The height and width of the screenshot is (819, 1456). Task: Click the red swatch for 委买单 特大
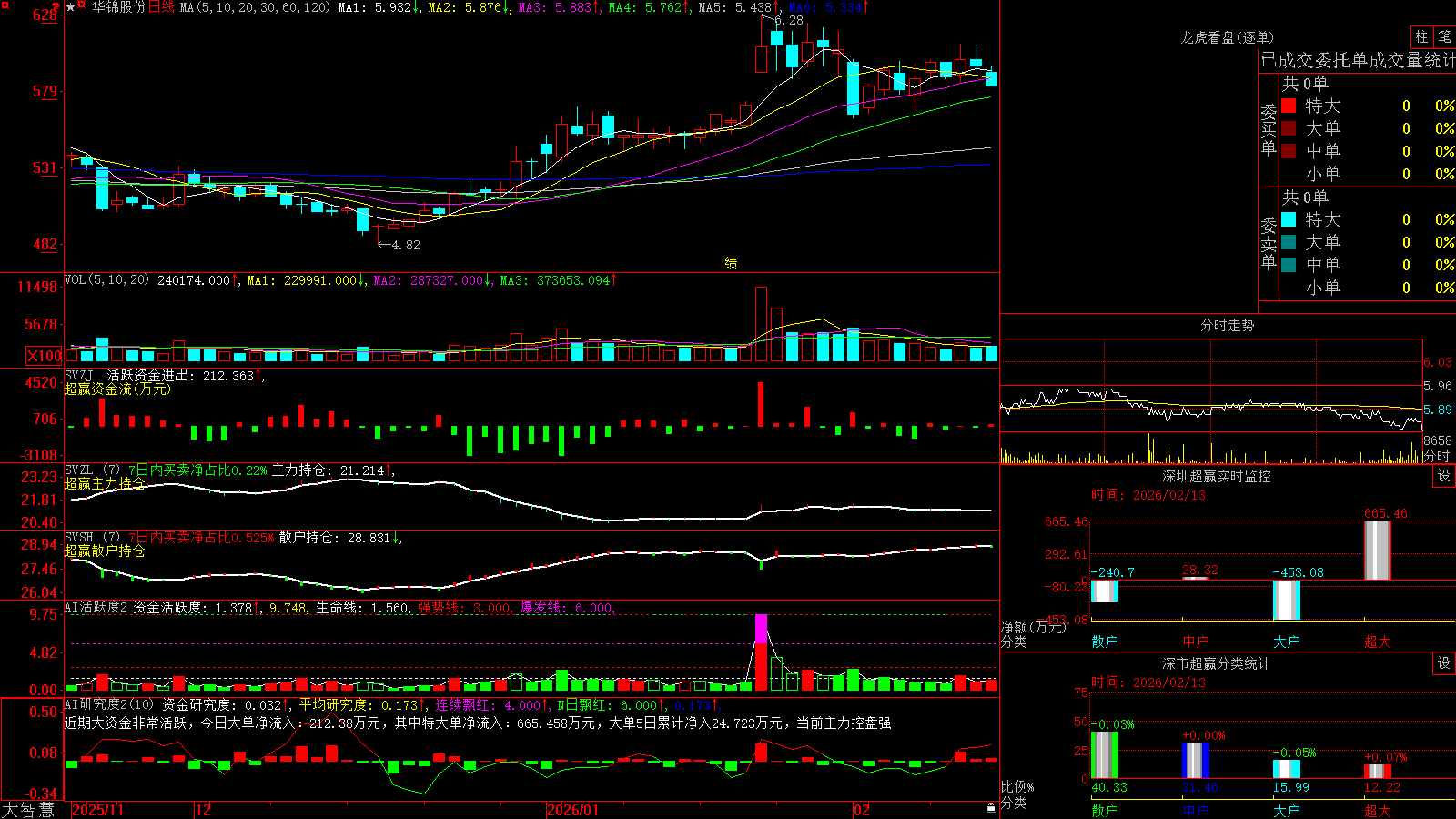pos(1289,106)
